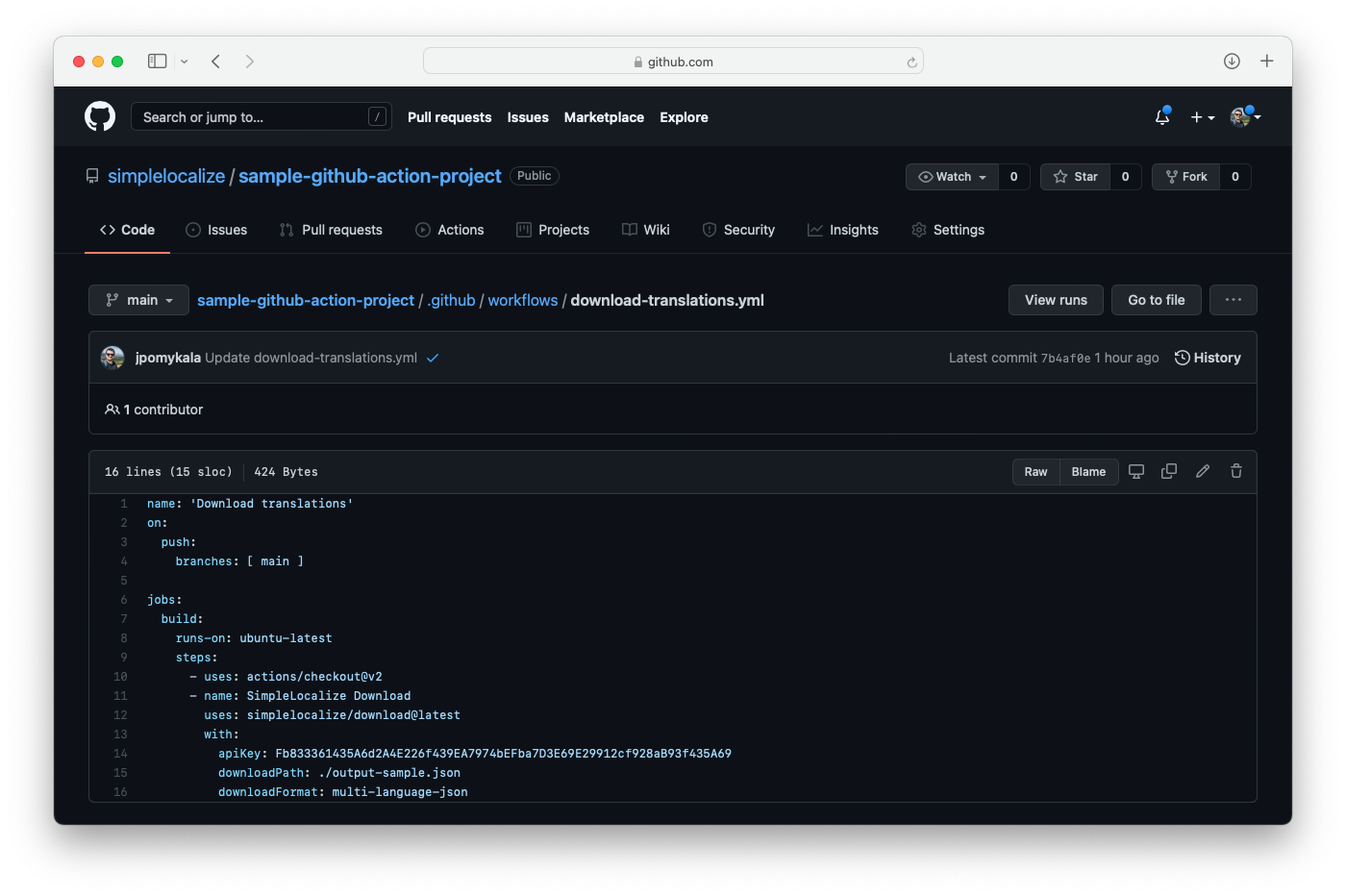Go back in Safari

click(216, 62)
